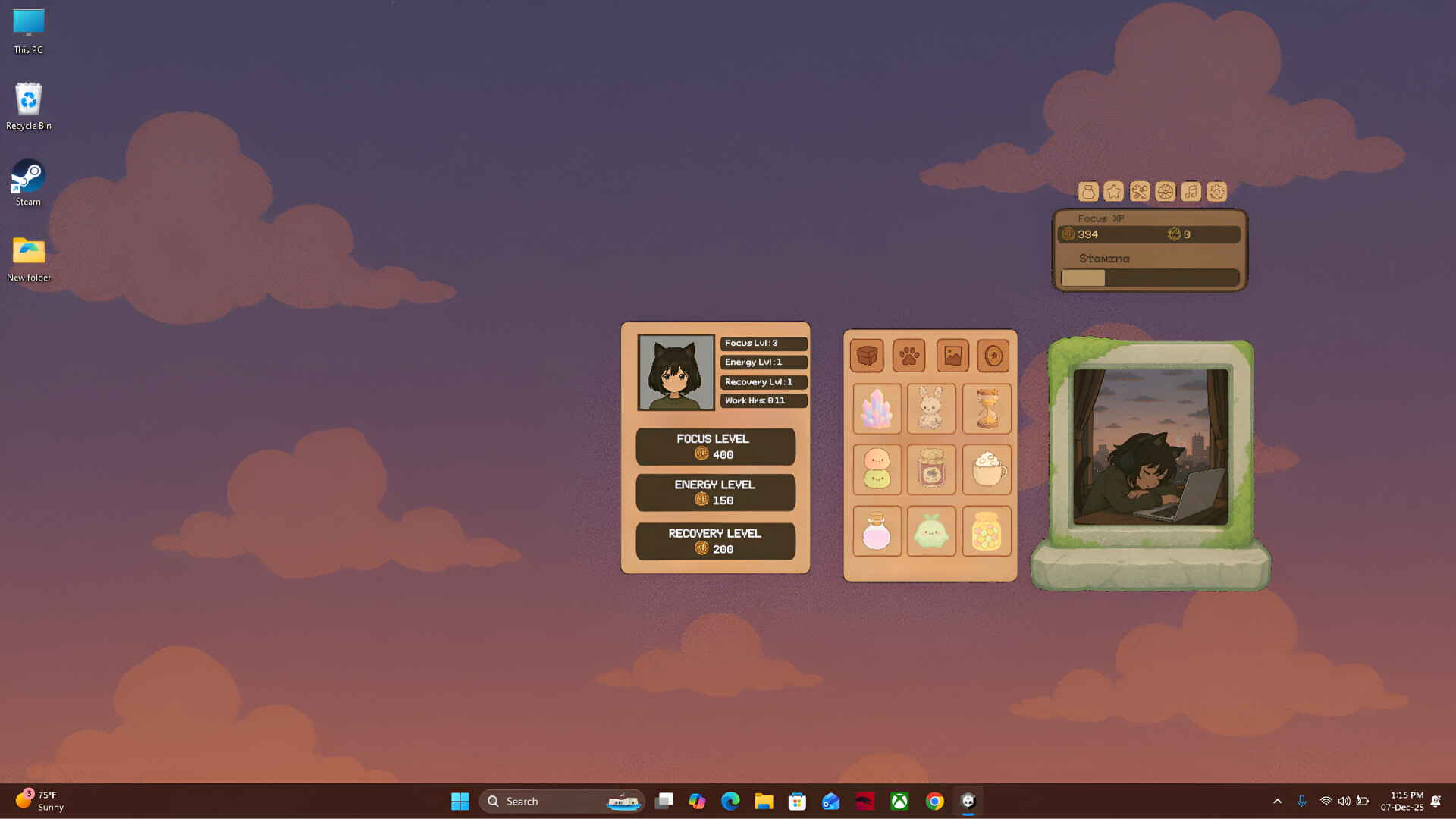The width and height of the screenshot is (1456, 819).
Task: Click the bunny plush inventory item
Action: click(x=931, y=409)
